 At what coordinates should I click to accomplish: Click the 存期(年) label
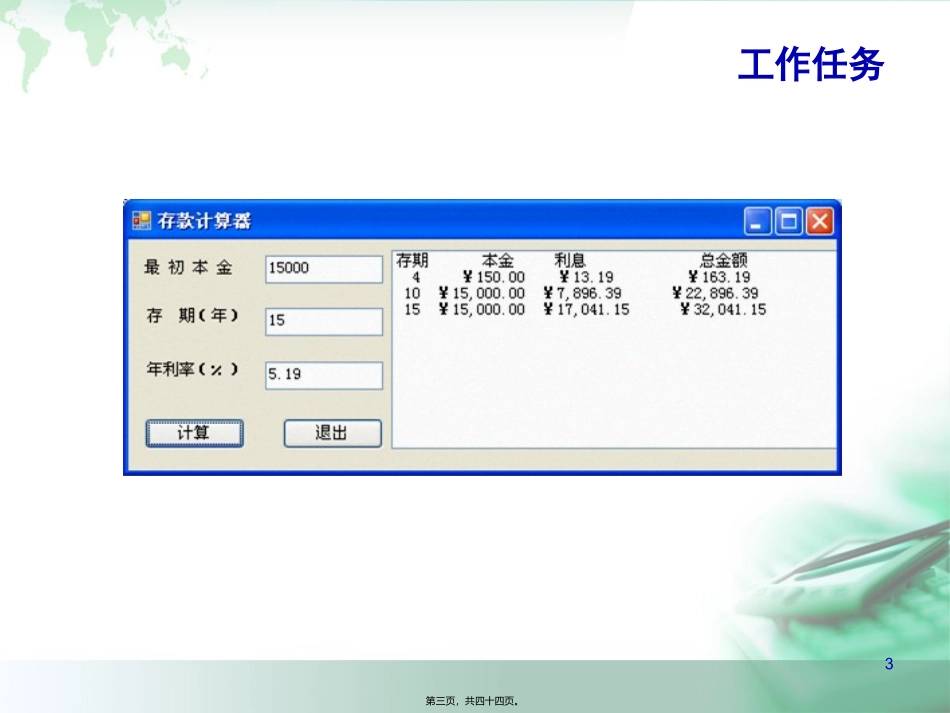pos(192,315)
